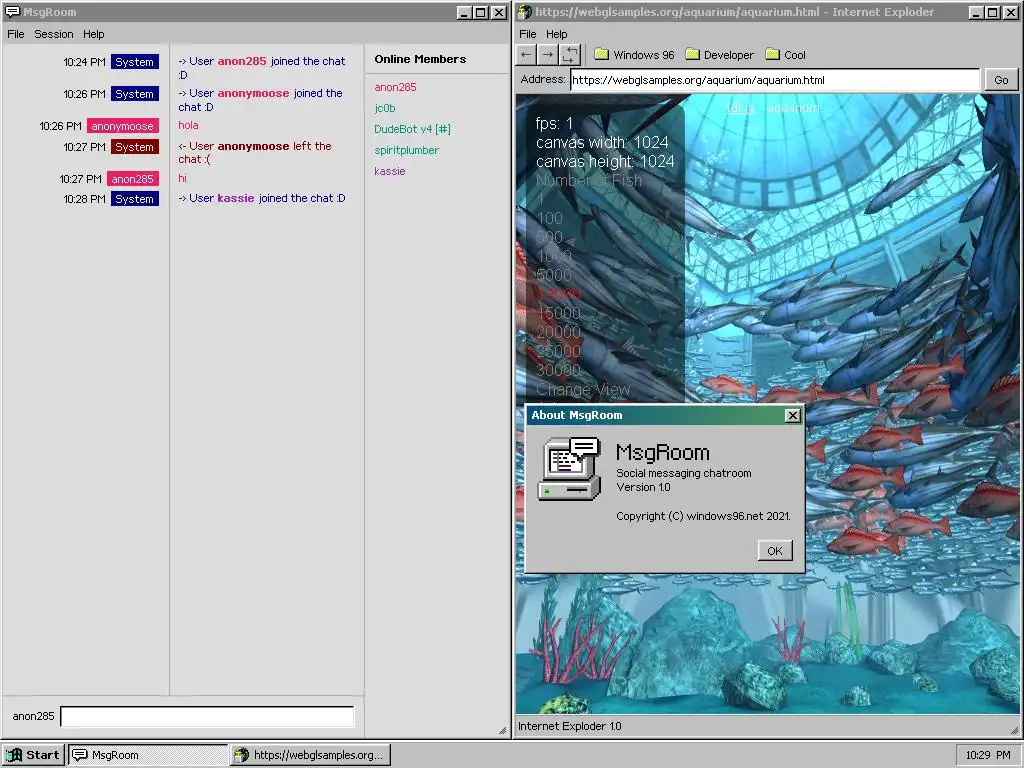Click the Forward arrow in Internet Exploder
Viewport: 1024px width, 768px height.
click(x=548, y=55)
